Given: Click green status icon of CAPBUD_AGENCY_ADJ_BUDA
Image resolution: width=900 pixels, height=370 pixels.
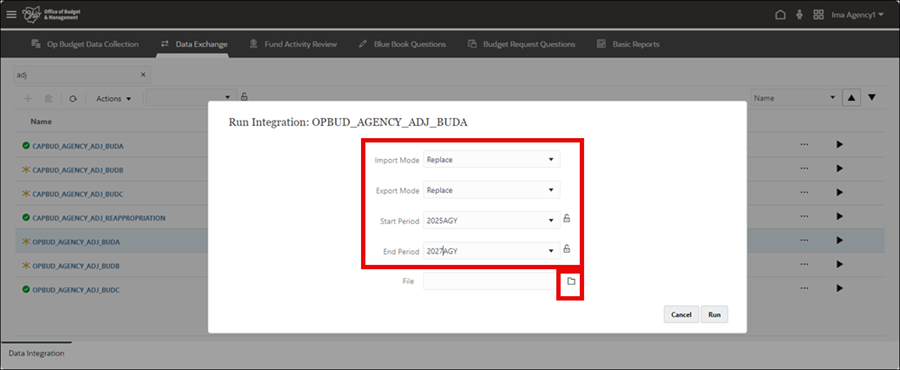Looking at the screenshot, I should click(26, 146).
